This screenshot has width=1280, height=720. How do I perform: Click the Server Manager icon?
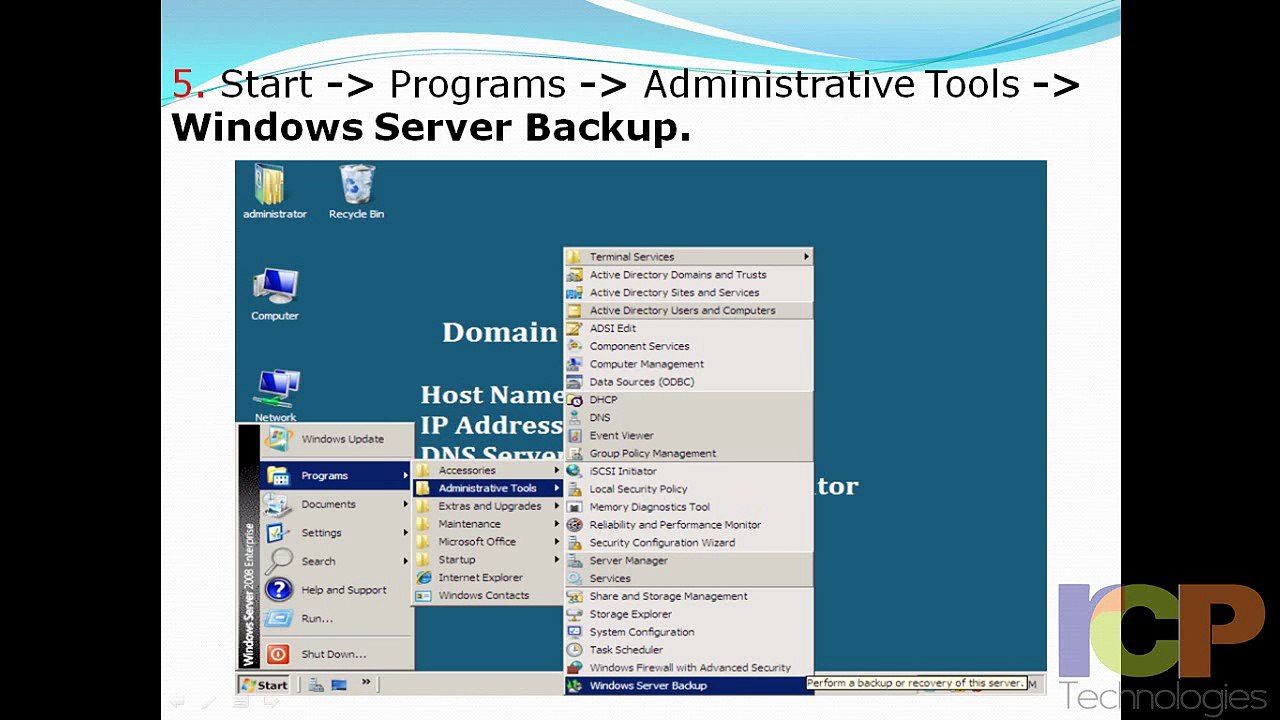[x=574, y=561]
